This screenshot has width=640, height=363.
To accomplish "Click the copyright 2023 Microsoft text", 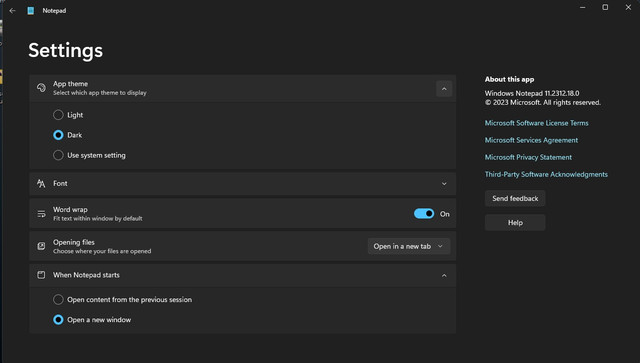I will point(542,102).
